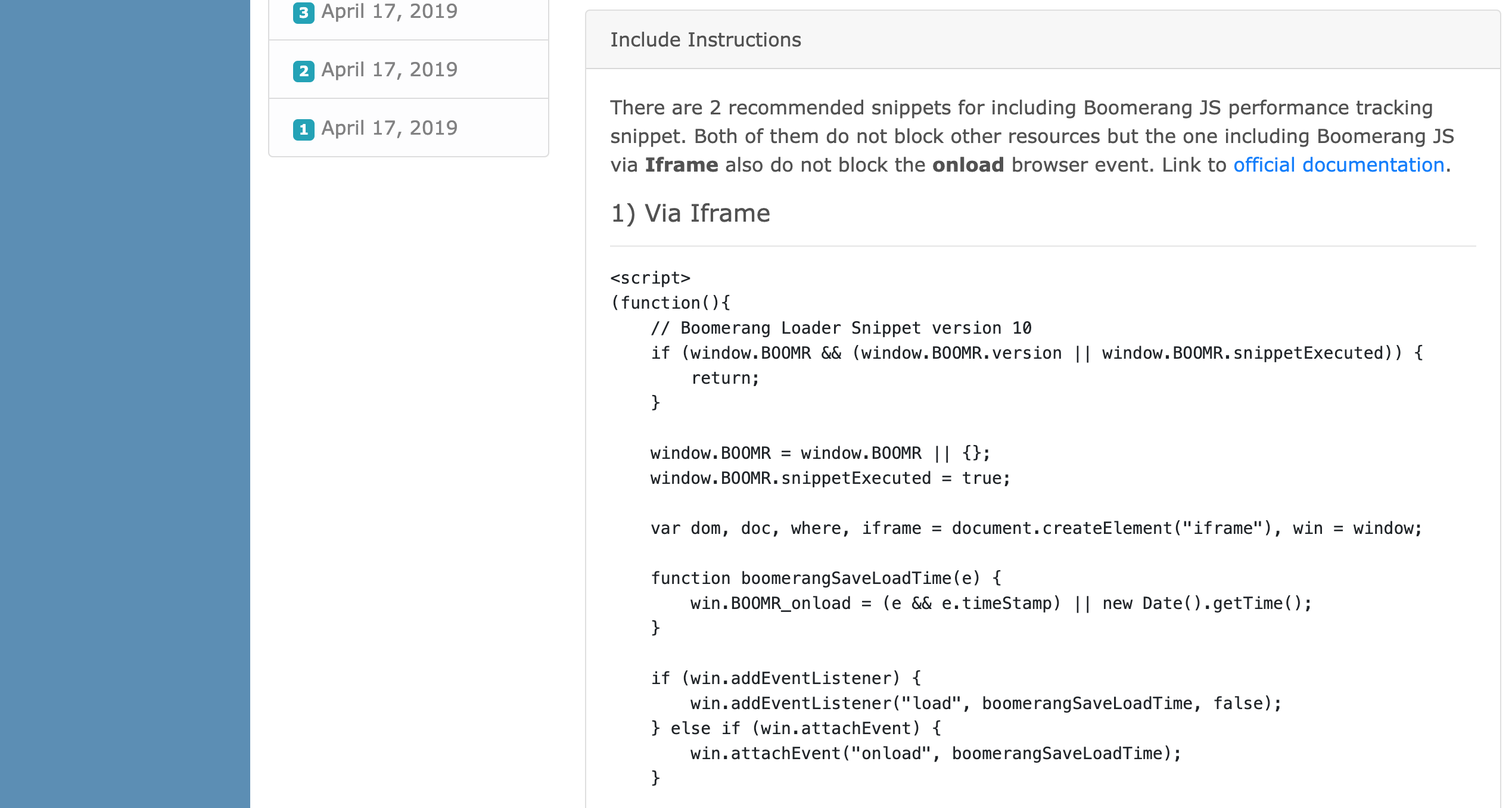Click the teal badge numbered 2
Screen dimensions: 1512x808
click(304, 71)
